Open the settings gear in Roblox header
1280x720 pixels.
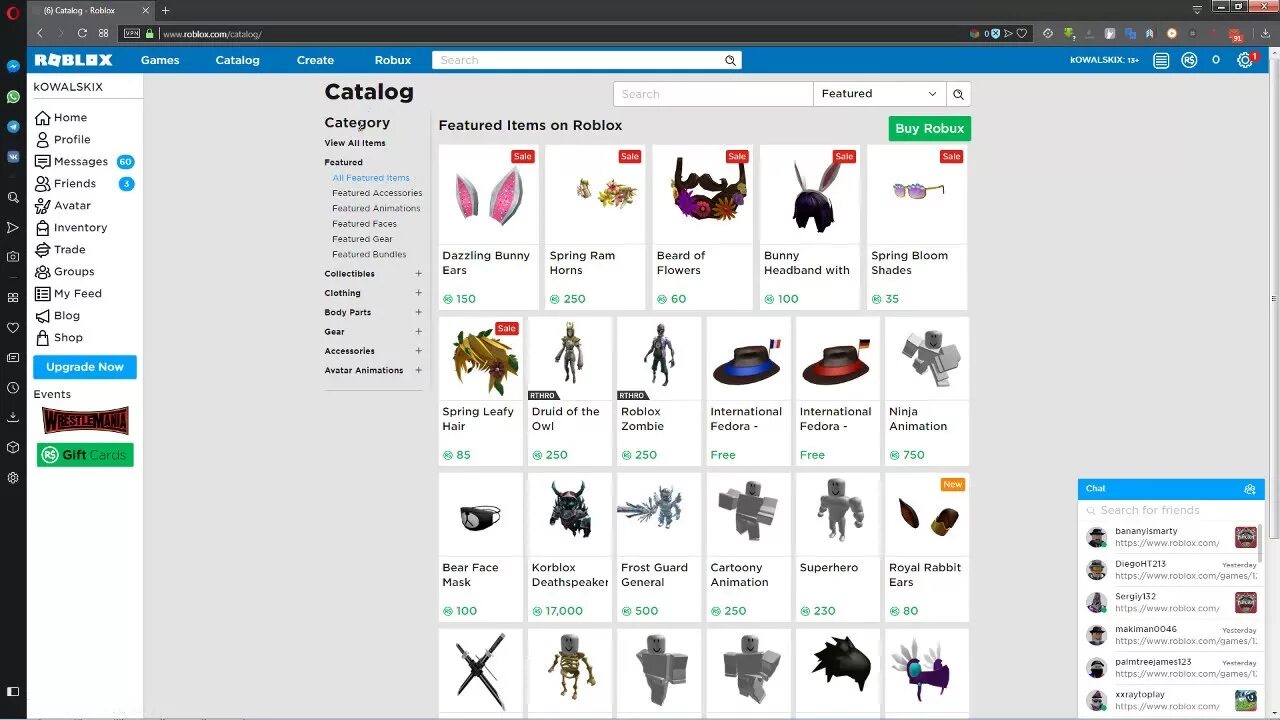click(1245, 60)
